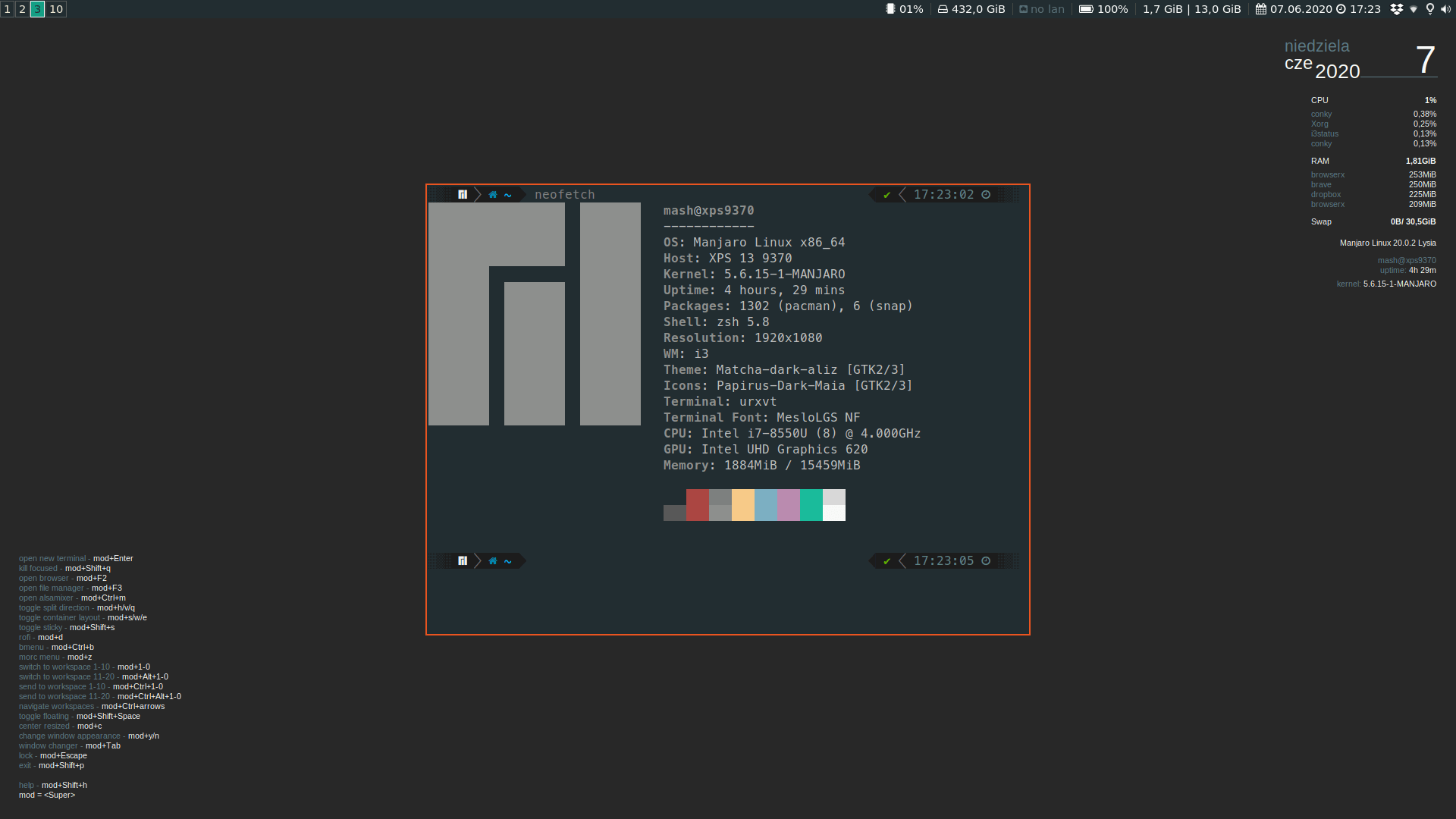Switch to workspace 1
This screenshot has width=1456, height=819.
click(8, 9)
